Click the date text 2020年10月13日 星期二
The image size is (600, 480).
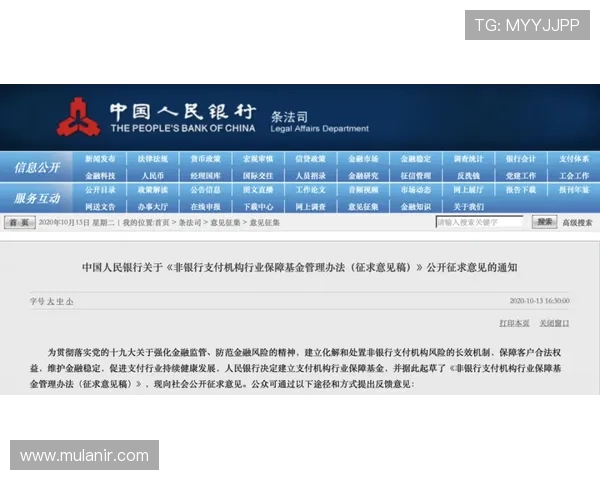coord(77,222)
